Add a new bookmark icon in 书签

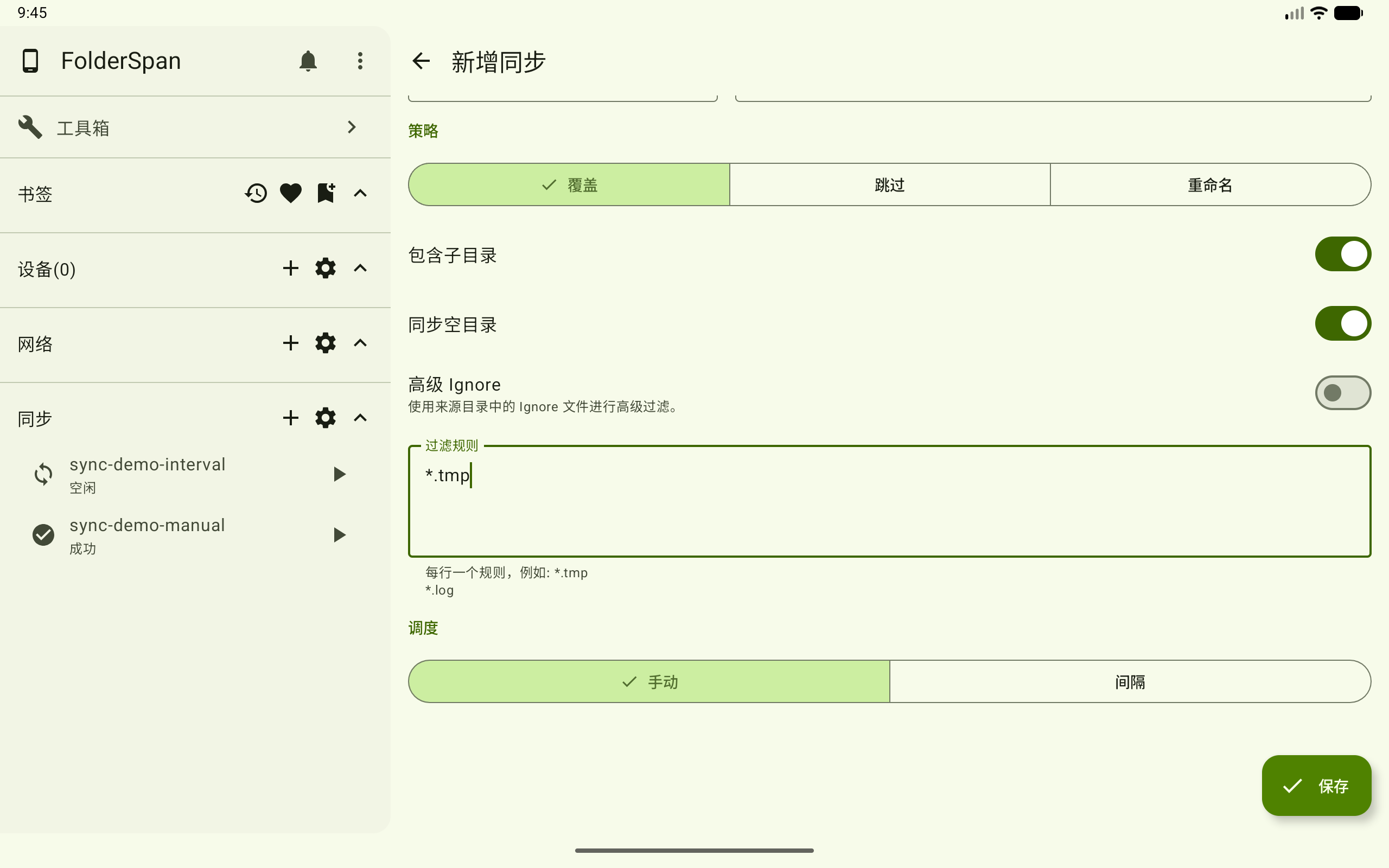coord(326,194)
